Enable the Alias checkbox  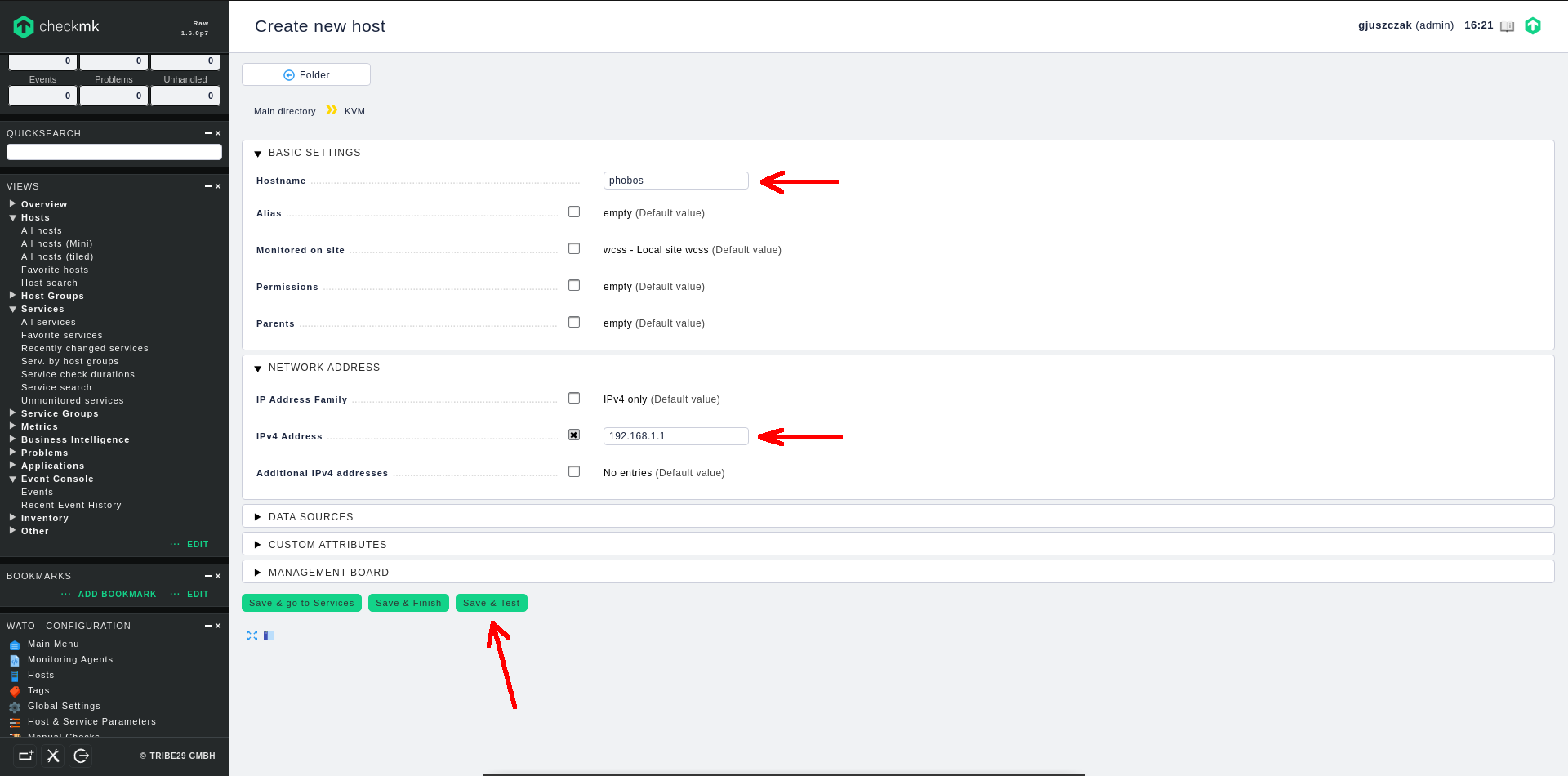(574, 212)
